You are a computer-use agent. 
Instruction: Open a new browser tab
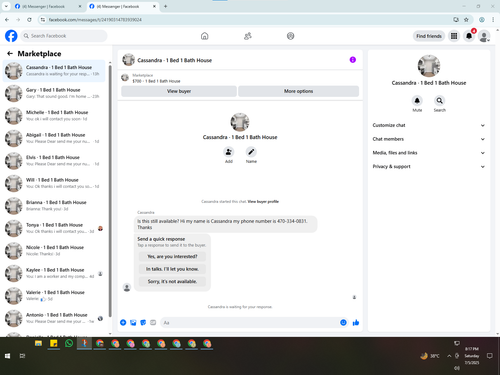pyautogui.click(x=165, y=6)
